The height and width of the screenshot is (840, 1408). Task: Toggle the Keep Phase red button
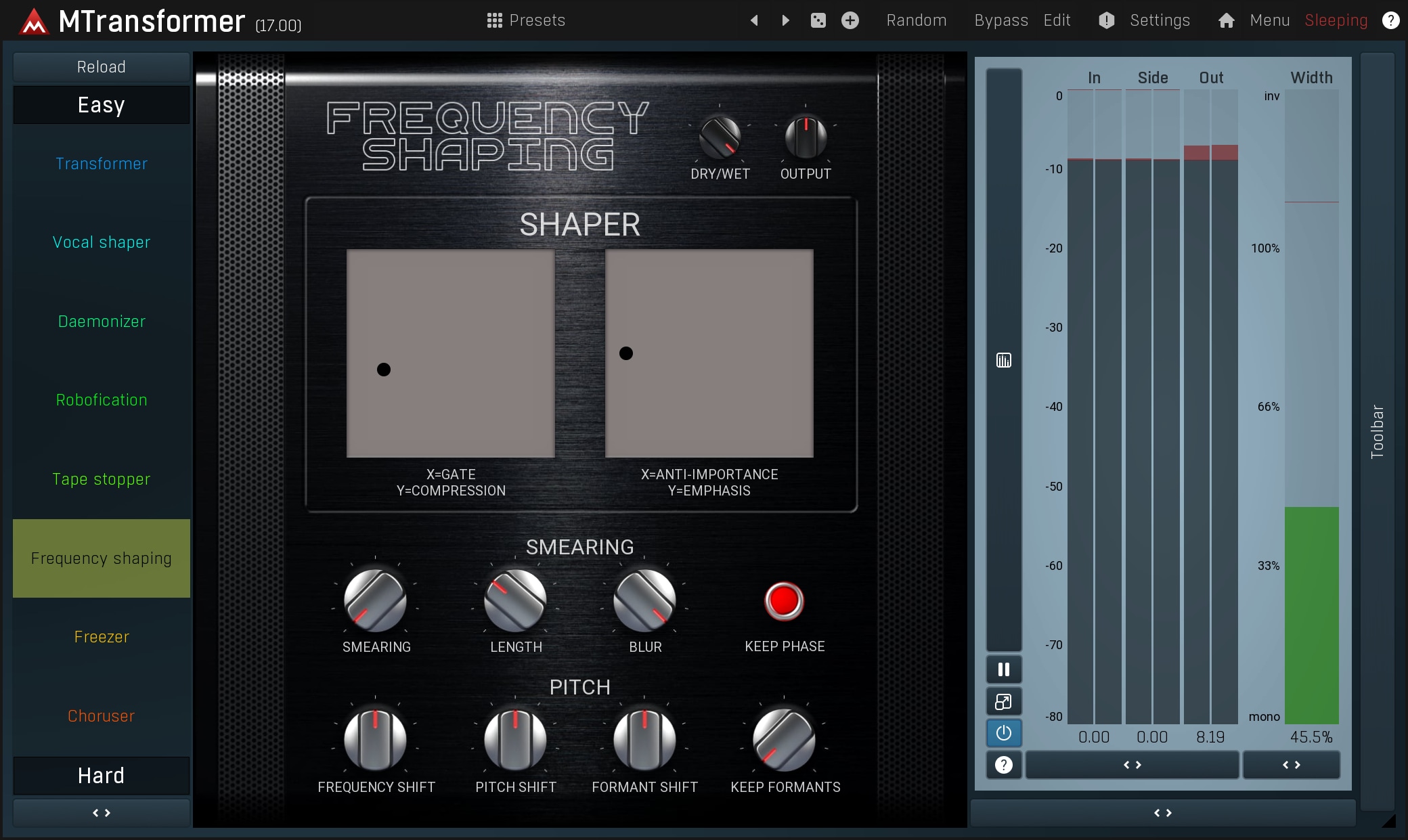pyautogui.click(x=784, y=600)
